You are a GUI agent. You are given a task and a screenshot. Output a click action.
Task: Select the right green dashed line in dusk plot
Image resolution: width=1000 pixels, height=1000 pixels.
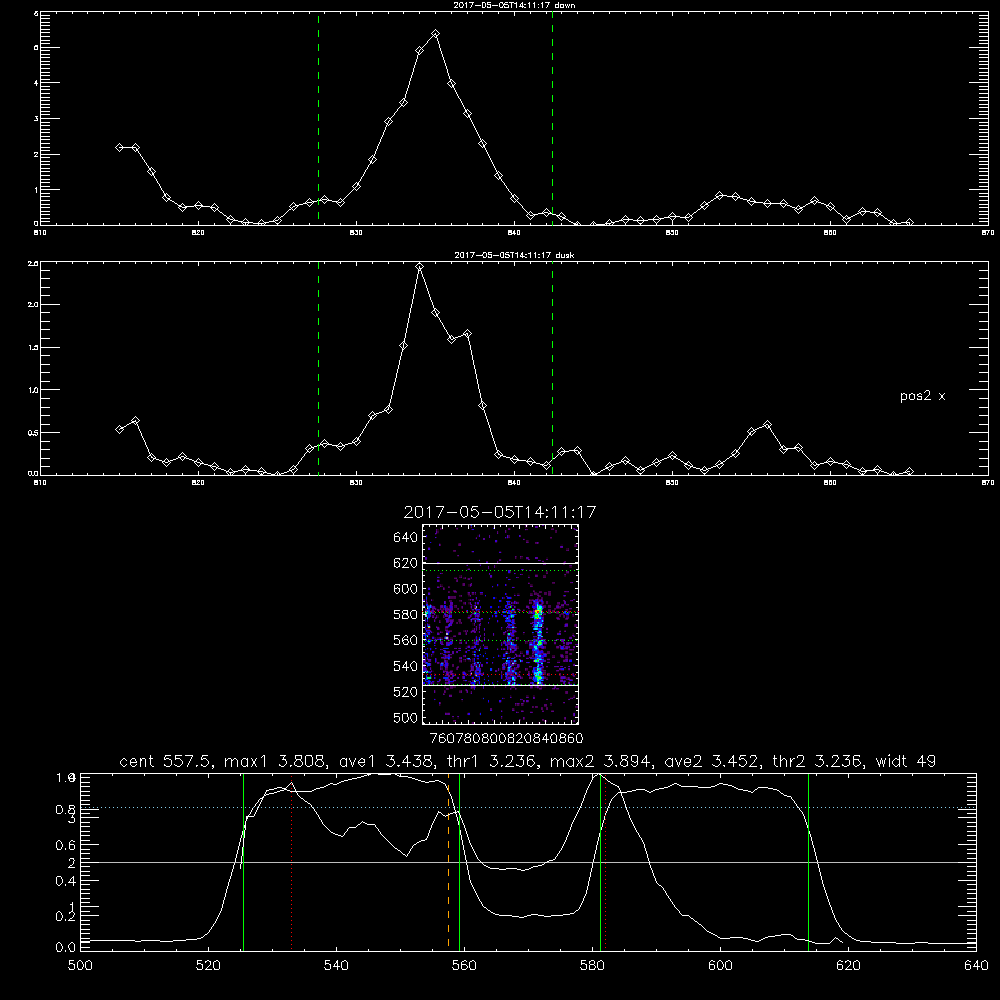(552, 368)
